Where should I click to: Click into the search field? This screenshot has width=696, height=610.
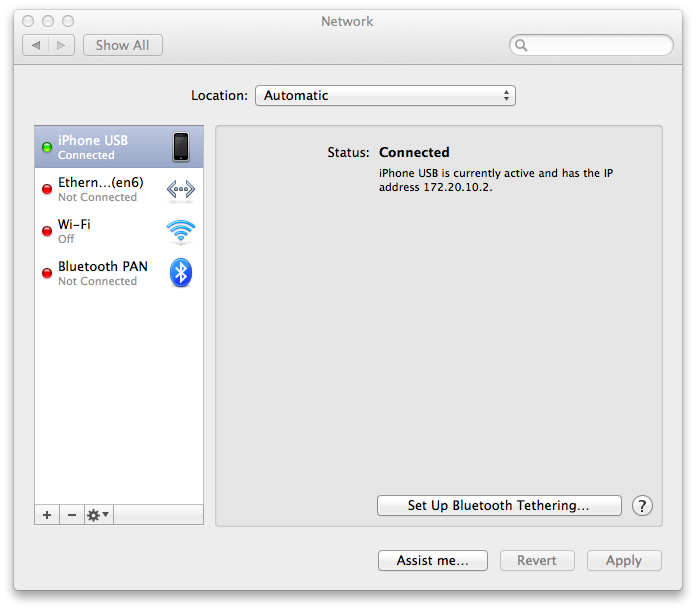click(x=591, y=45)
